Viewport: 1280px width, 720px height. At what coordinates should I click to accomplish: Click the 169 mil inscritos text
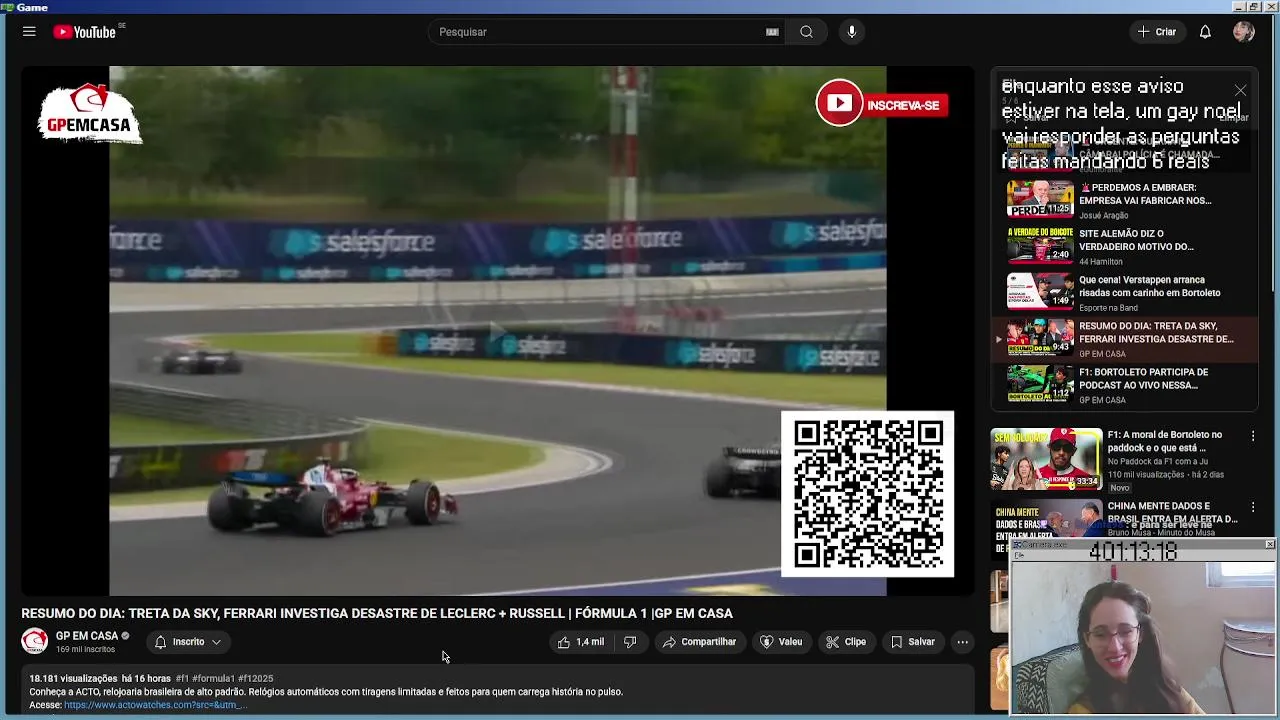point(85,650)
